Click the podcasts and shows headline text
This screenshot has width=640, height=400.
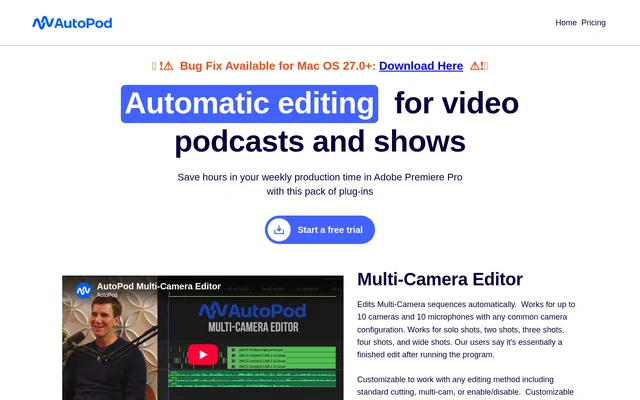pos(320,142)
